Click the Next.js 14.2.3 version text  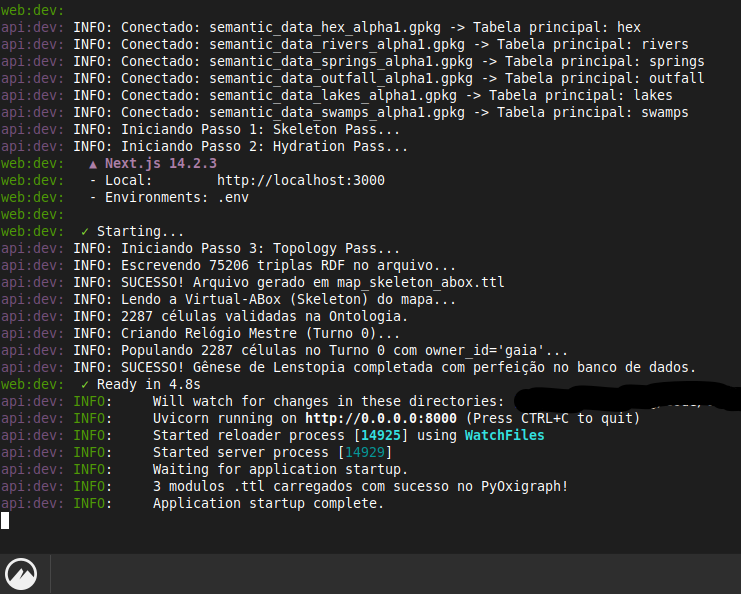tap(161, 164)
